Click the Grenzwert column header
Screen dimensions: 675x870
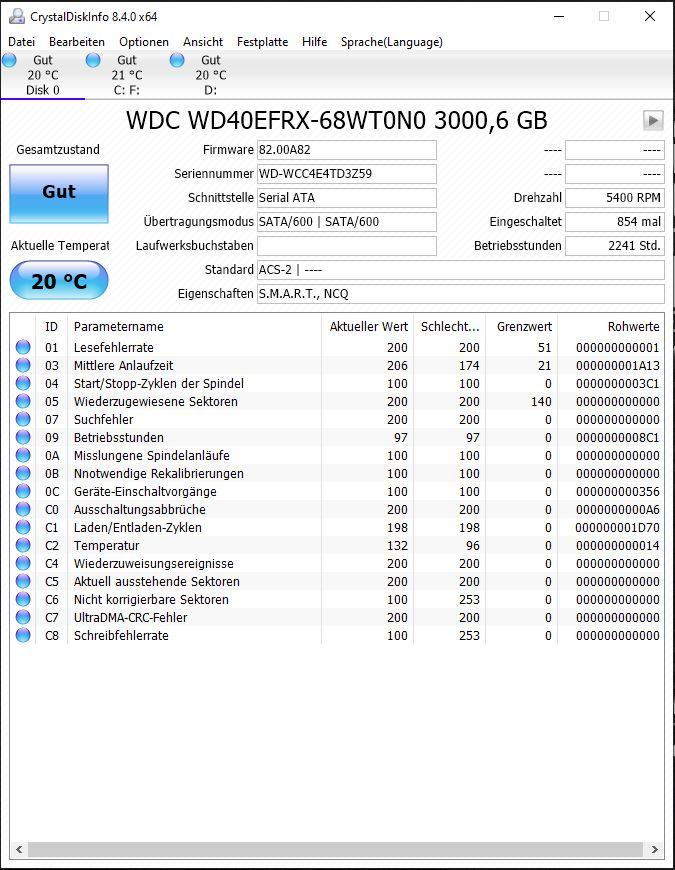(521, 326)
